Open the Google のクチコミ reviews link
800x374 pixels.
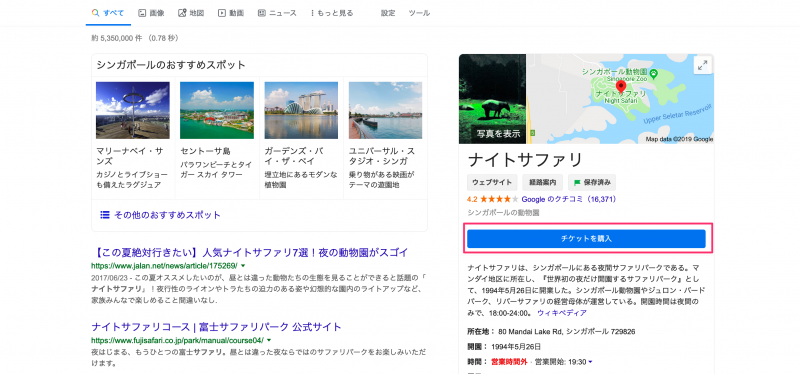click(569, 200)
